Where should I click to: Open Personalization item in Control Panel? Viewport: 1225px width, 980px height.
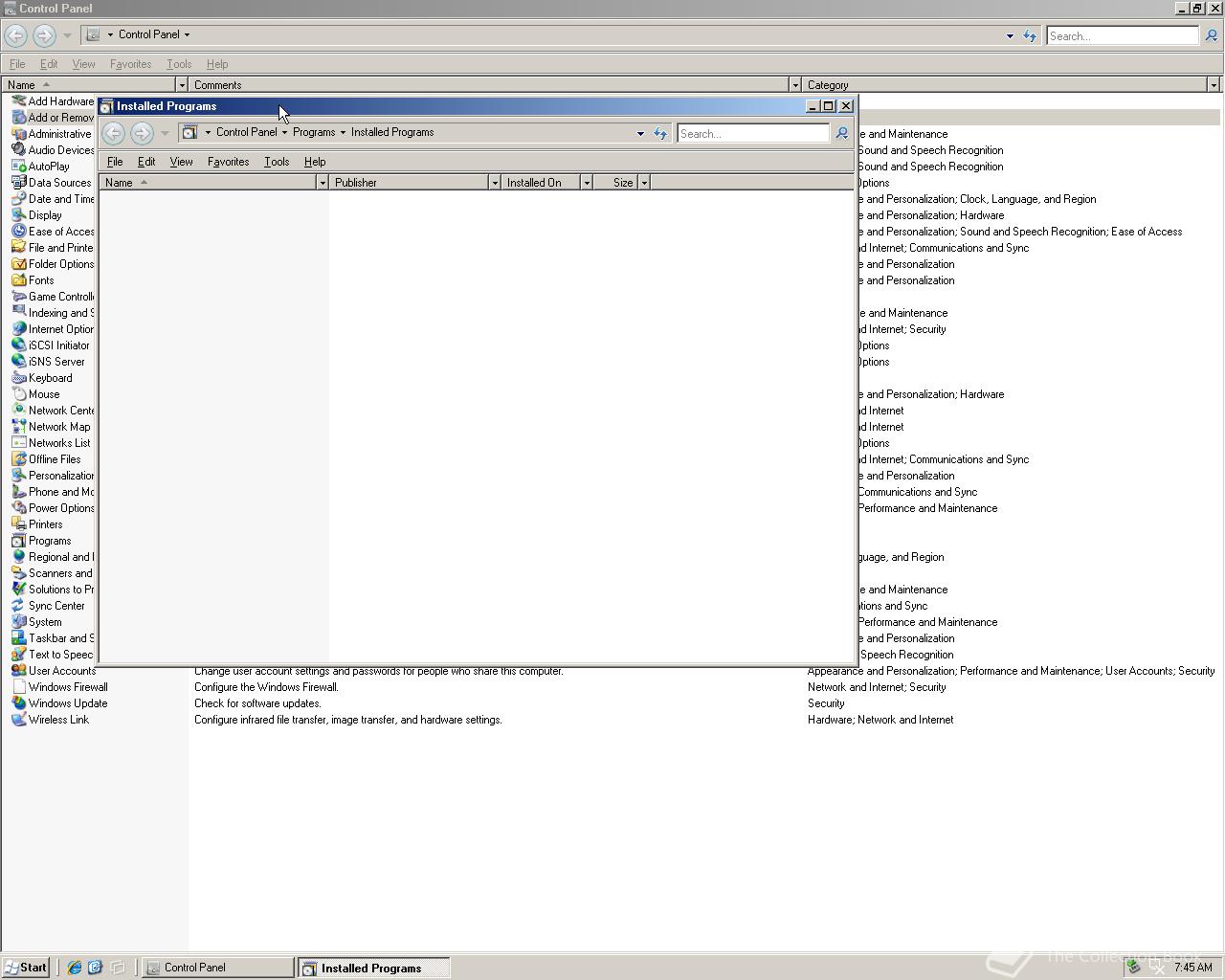pyautogui.click(x=53, y=476)
